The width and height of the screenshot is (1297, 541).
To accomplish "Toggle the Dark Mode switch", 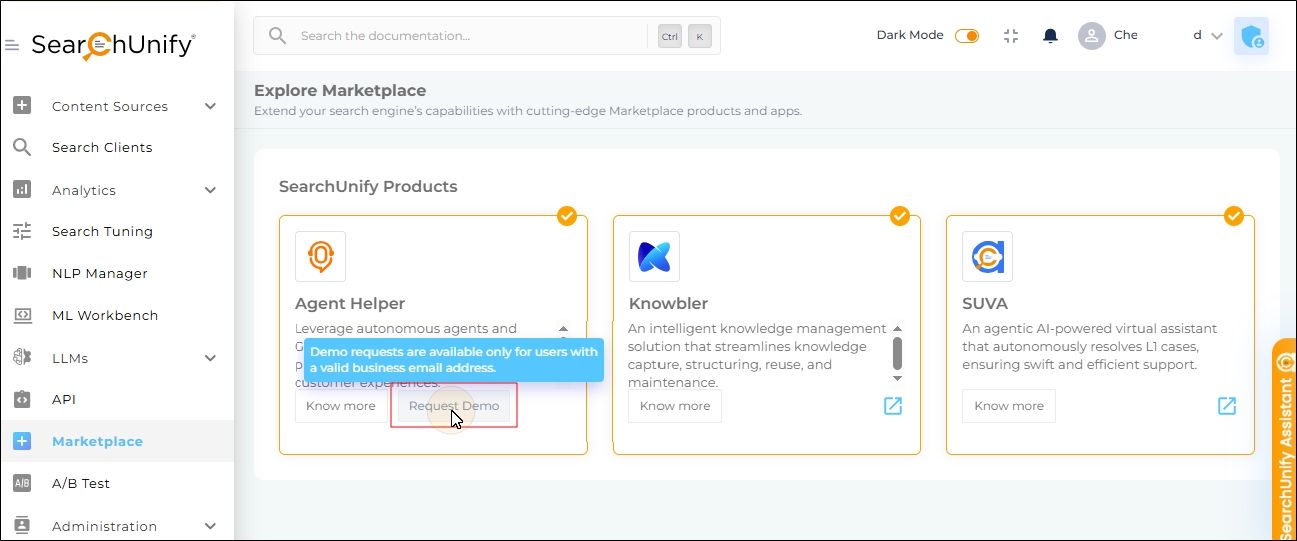I will pos(967,36).
